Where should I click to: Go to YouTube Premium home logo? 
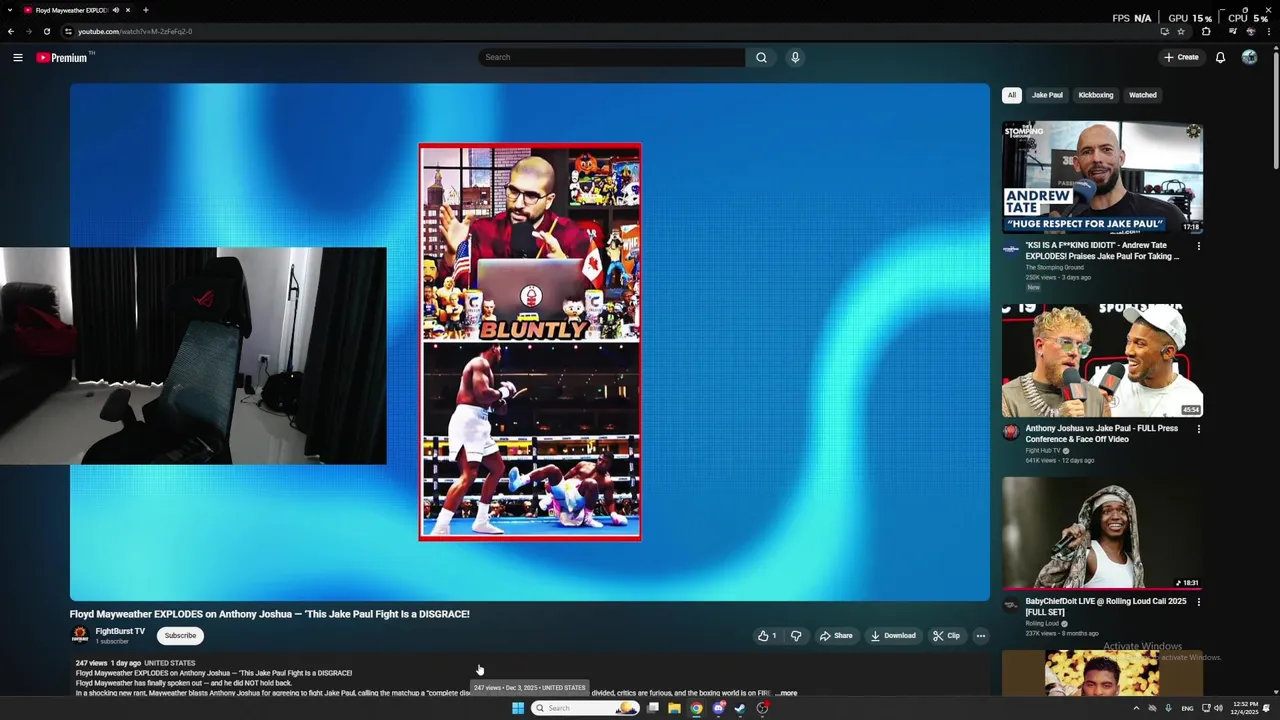coord(62,57)
